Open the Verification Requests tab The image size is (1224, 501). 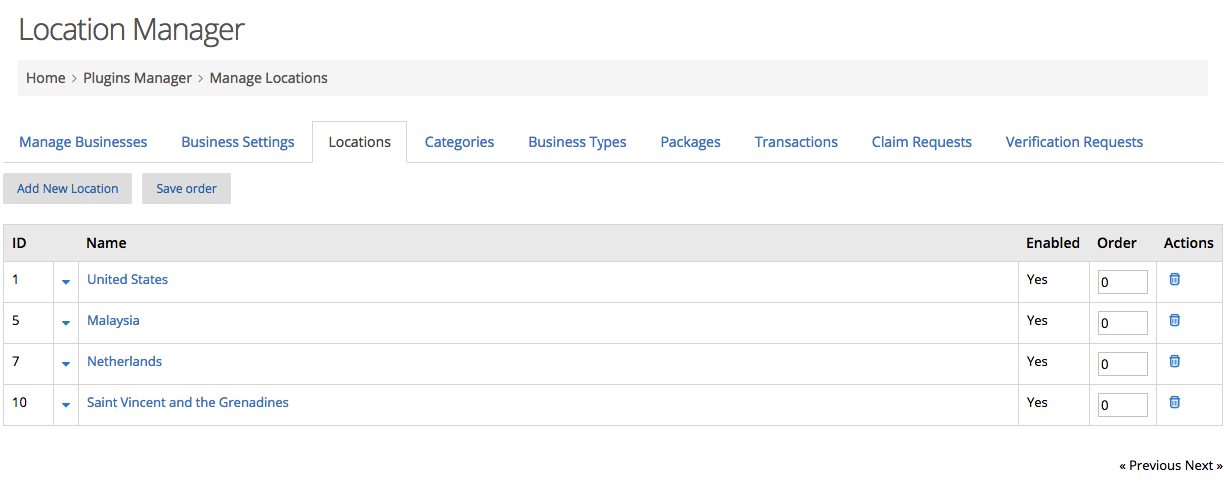[x=1074, y=142]
